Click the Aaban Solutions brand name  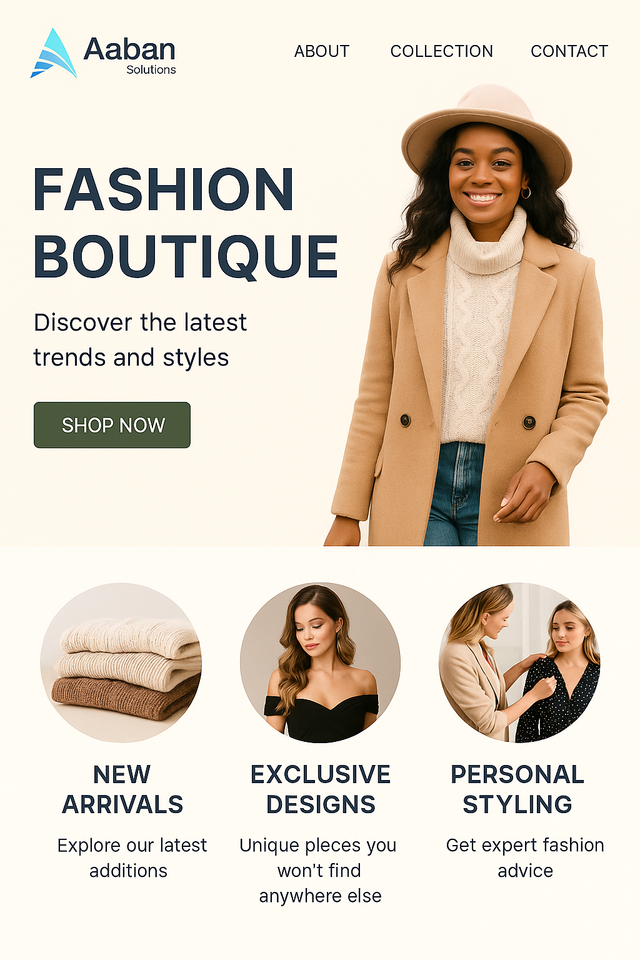click(129, 55)
